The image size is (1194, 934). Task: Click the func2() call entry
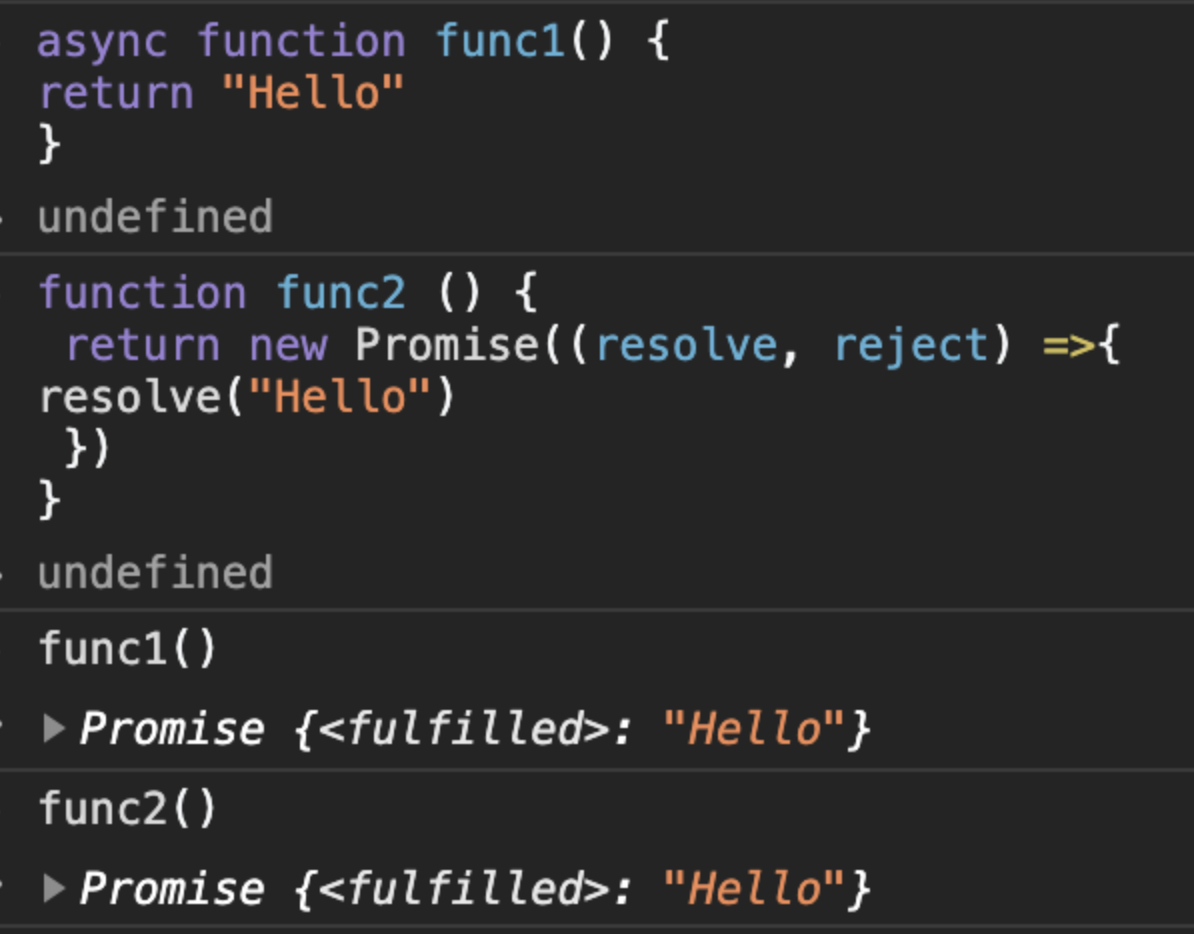(128, 808)
